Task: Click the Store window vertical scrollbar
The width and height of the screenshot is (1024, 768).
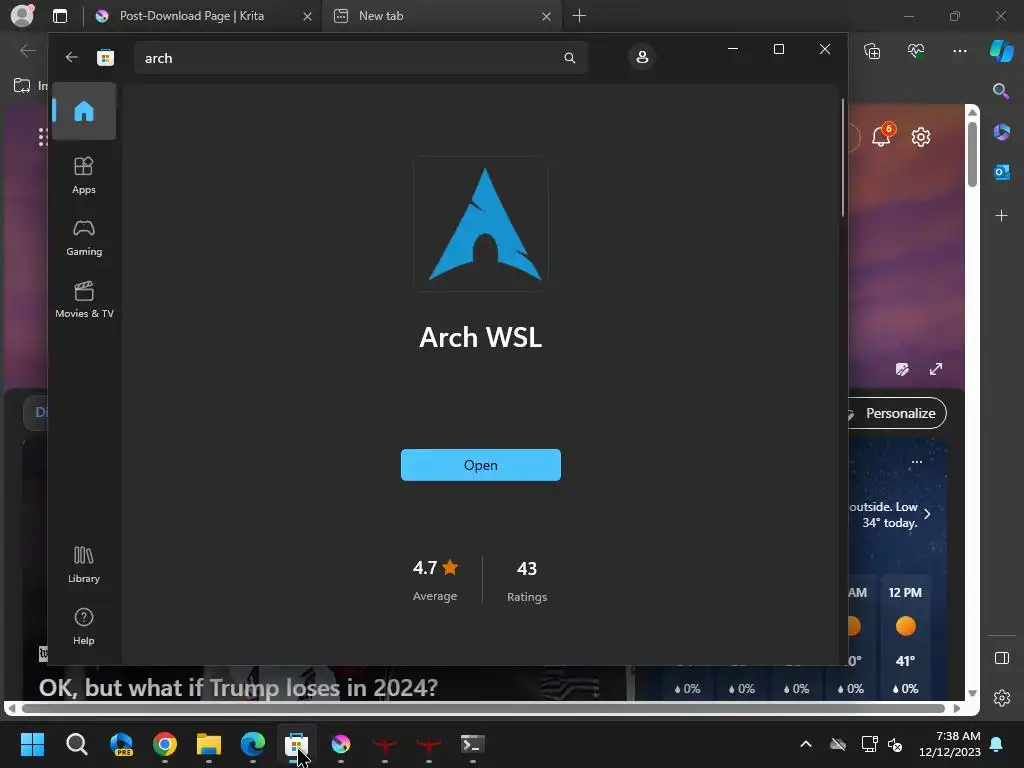Action: click(842, 157)
